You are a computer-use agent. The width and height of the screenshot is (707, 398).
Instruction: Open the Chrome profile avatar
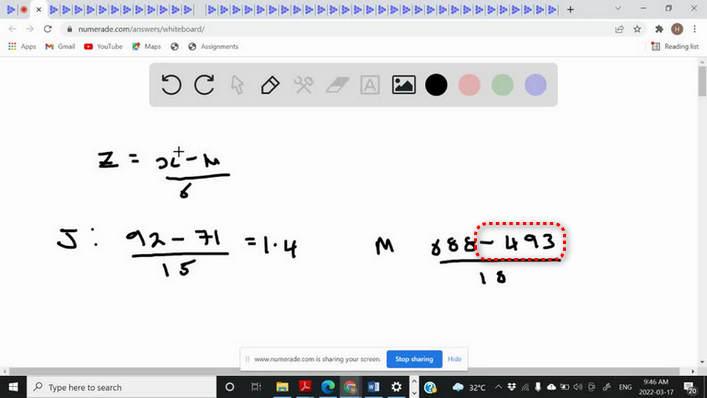click(677, 29)
